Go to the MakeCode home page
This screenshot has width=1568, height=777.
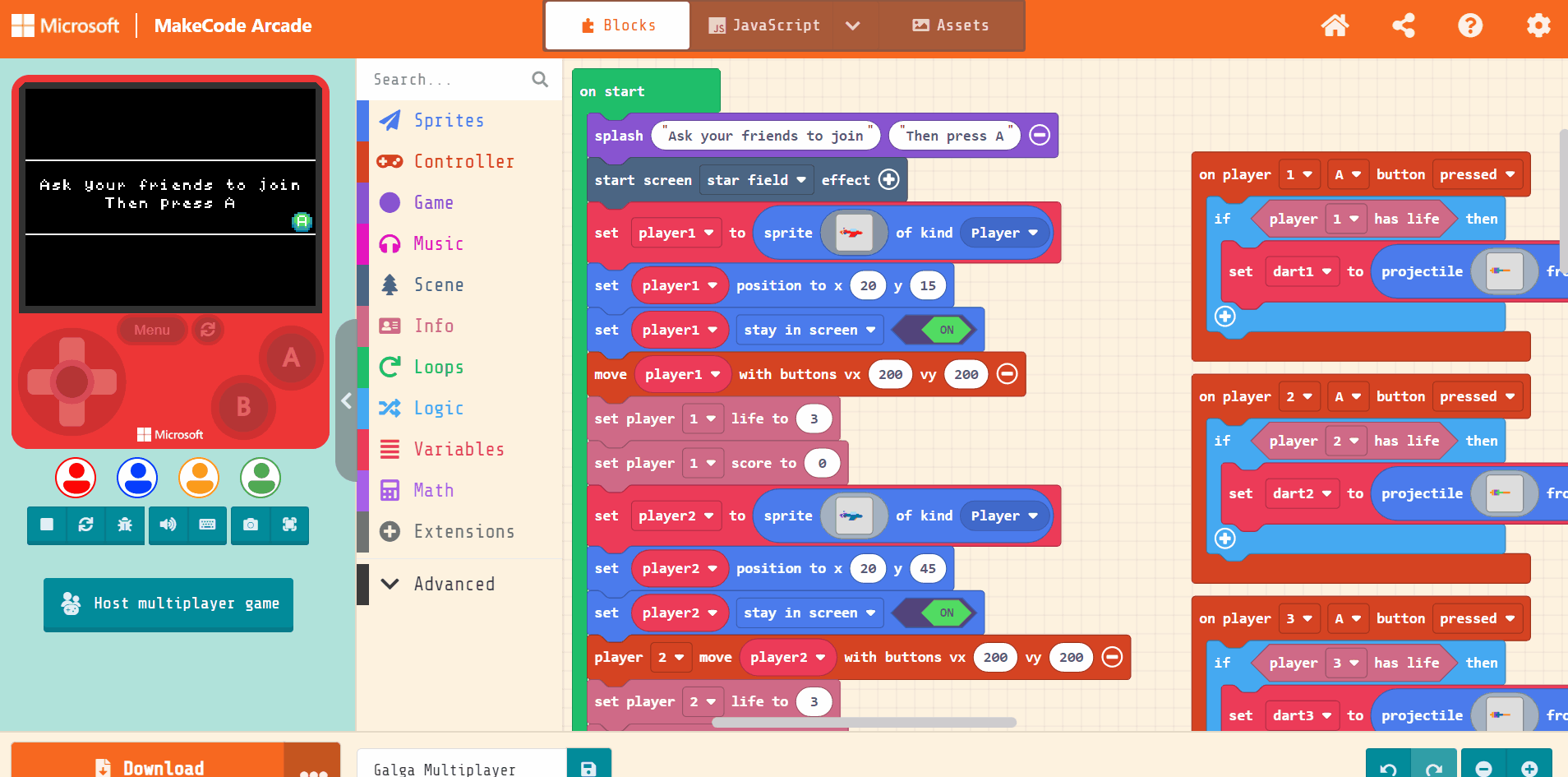(1335, 25)
